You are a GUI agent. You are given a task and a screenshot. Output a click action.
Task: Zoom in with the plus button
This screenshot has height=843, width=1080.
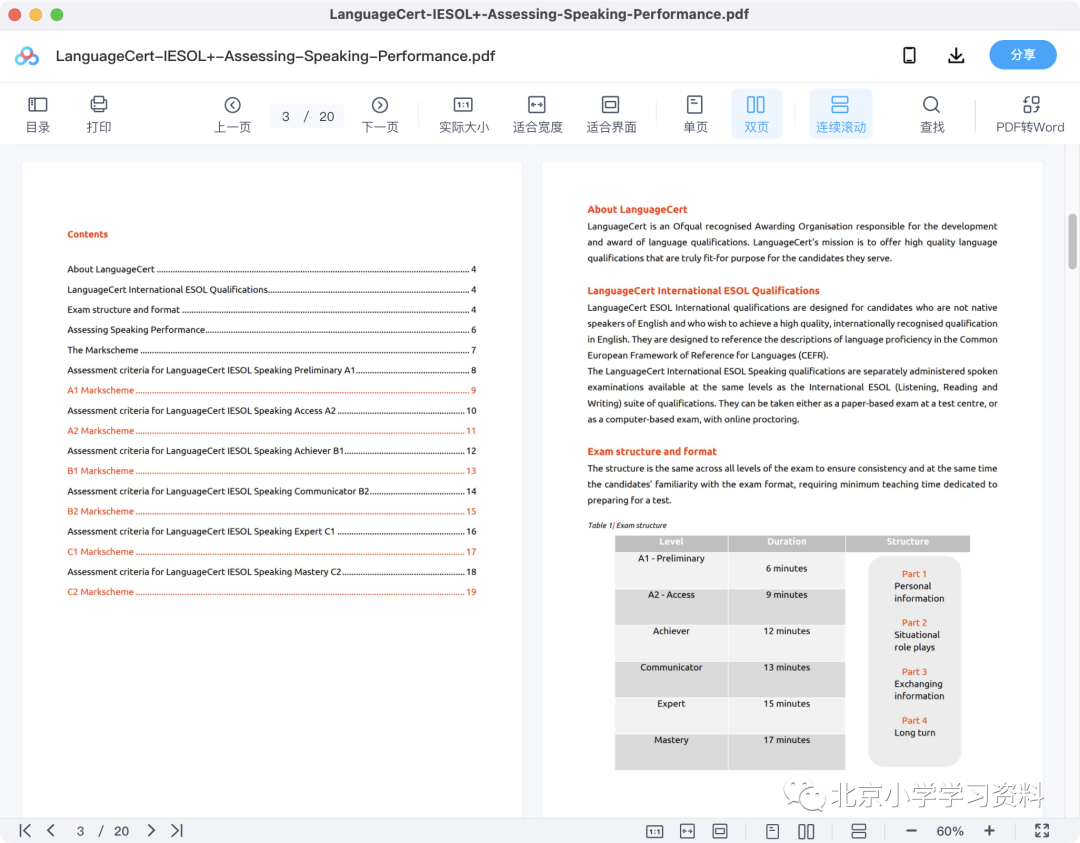click(x=989, y=831)
